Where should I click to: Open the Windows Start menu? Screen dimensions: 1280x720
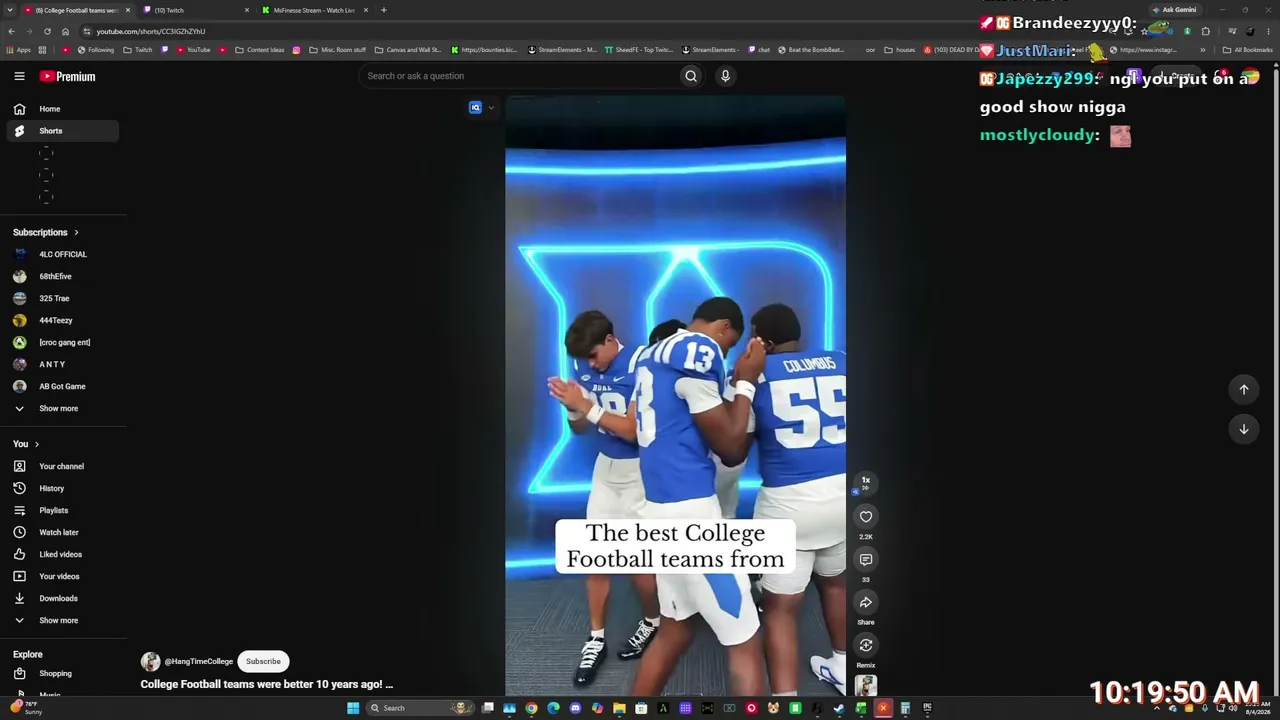coord(352,708)
